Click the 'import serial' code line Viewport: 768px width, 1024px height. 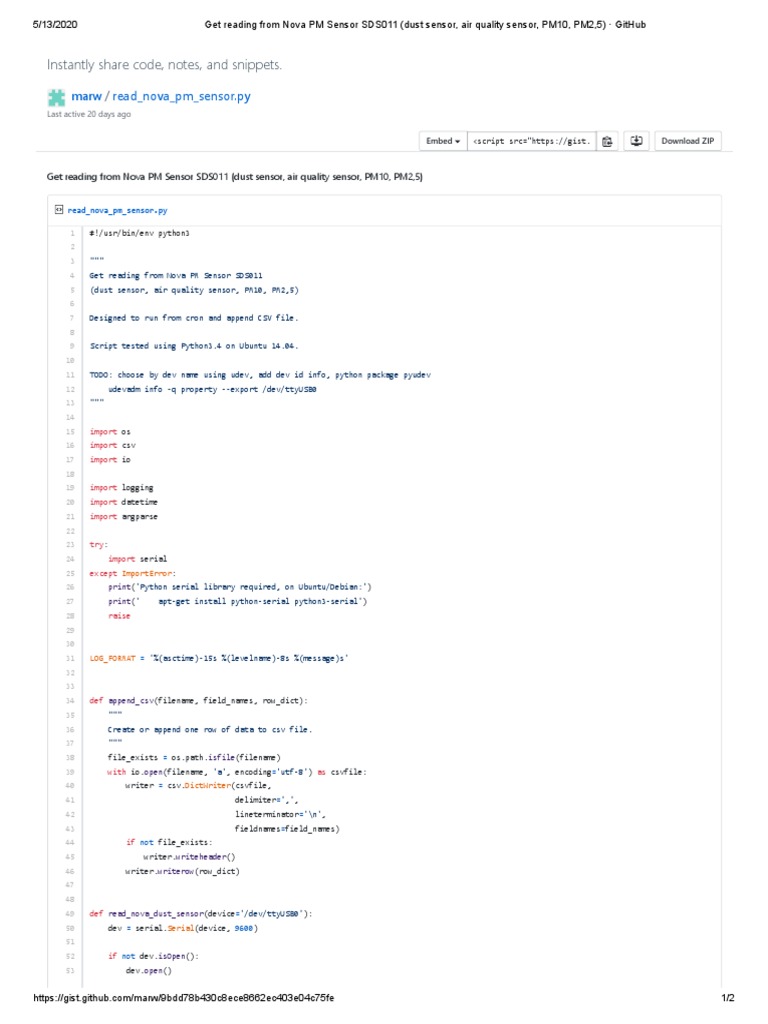click(x=137, y=559)
